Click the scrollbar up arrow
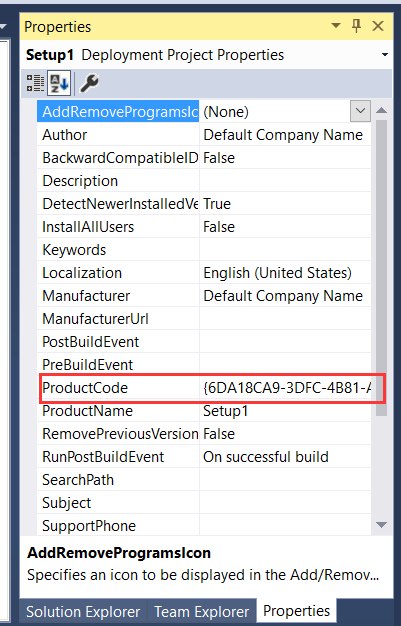The height and width of the screenshot is (626, 401). (381, 110)
